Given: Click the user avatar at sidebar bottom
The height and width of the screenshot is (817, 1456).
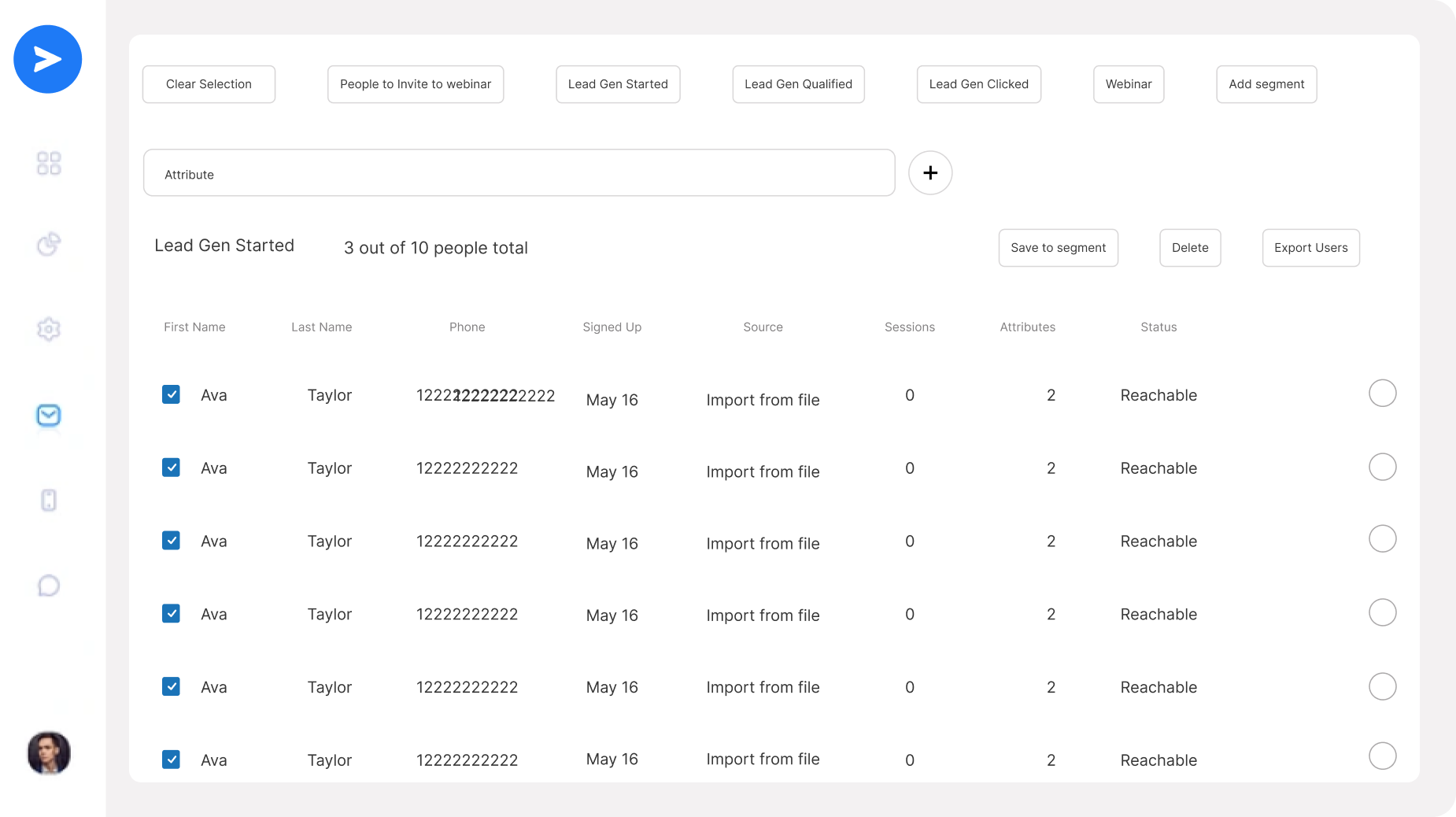Looking at the screenshot, I should [48, 753].
